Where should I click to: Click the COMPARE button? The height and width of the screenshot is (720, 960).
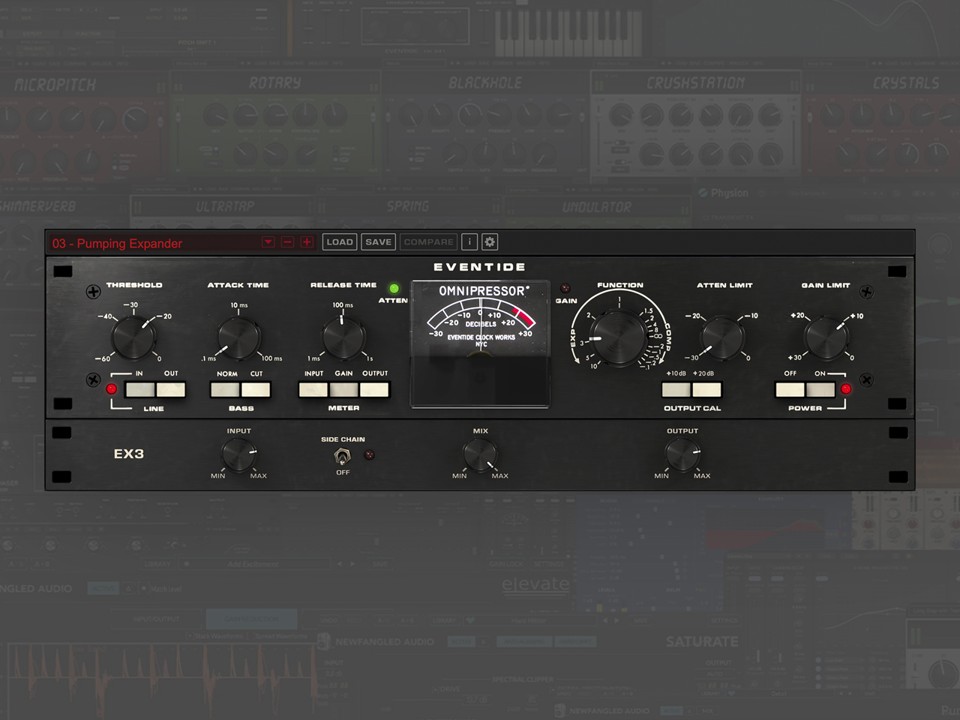coord(429,242)
